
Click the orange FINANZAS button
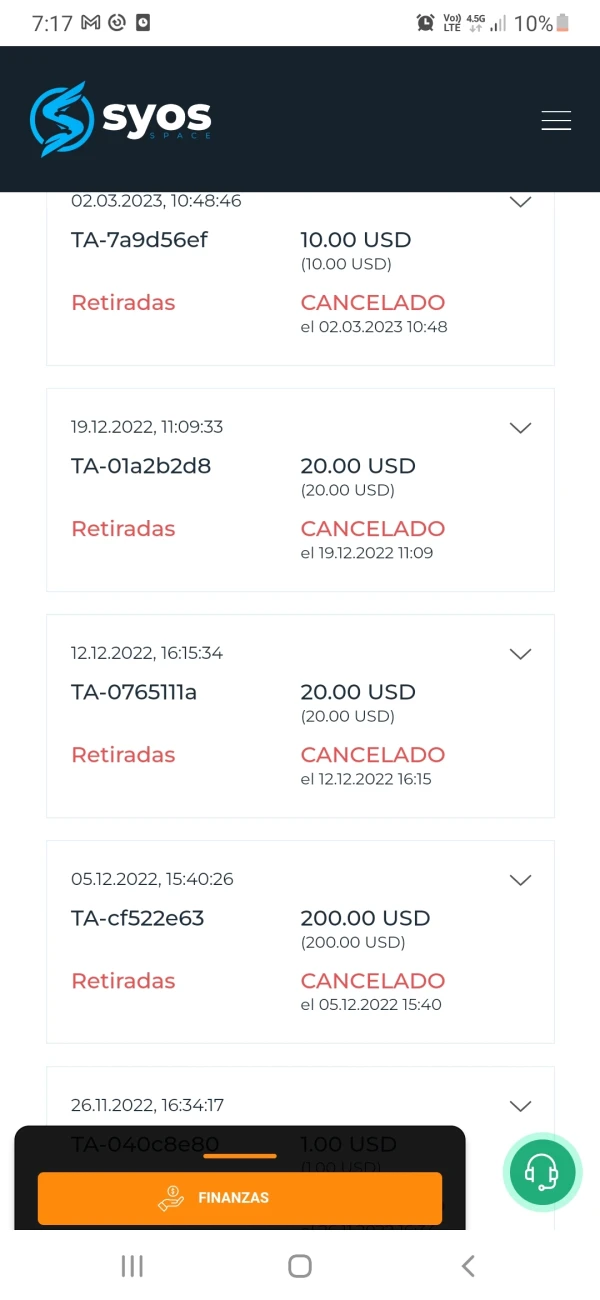[240, 1198]
